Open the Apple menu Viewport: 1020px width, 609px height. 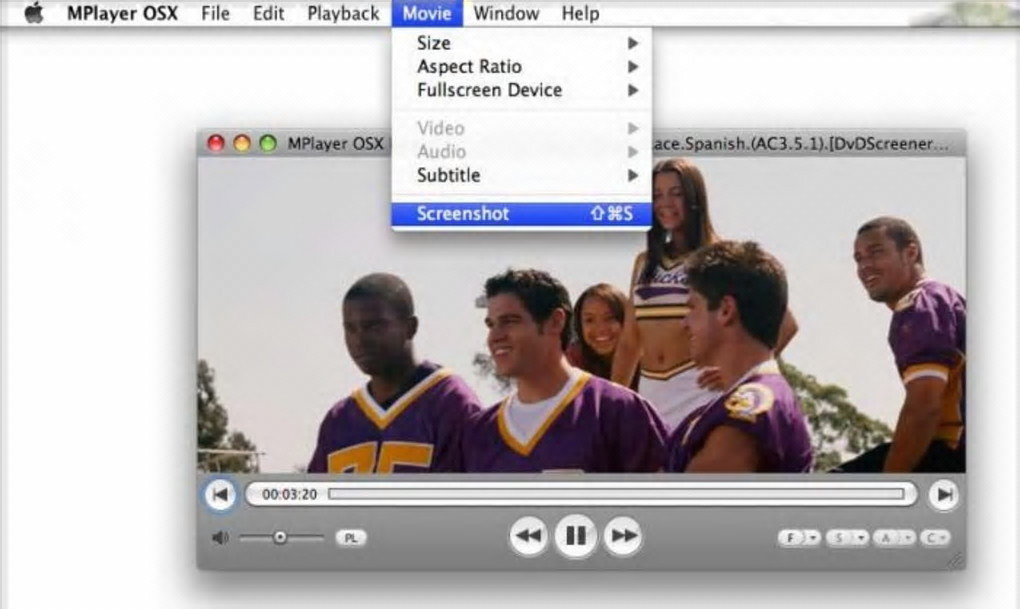(x=34, y=13)
